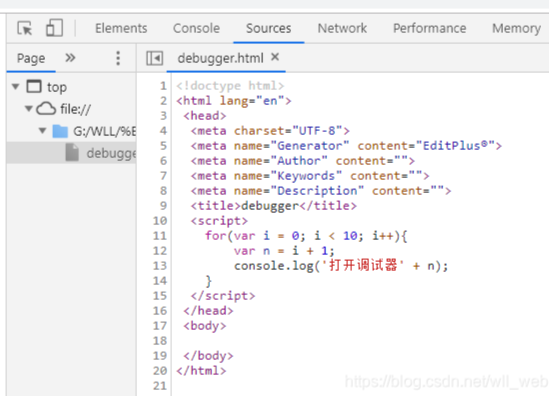
Task: Click the 'var n = i + 1;' statement
Action: click(x=284, y=251)
